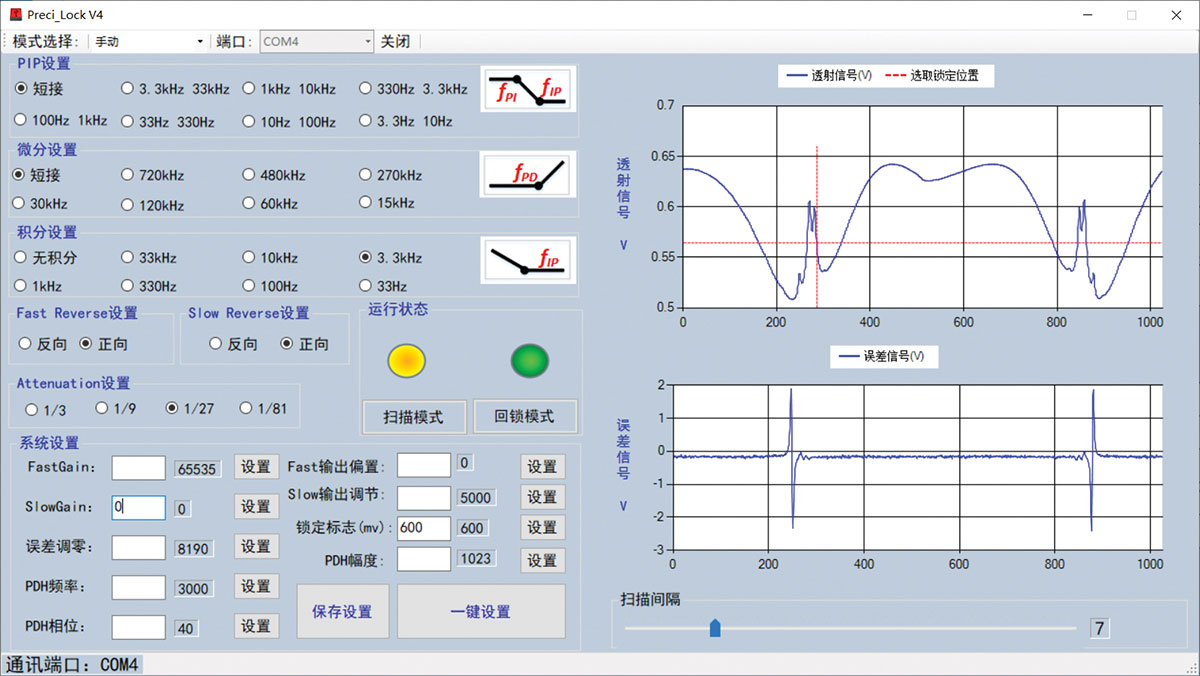Click the blue transmission signal legend marker
The width and height of the screenshot is (1200, 676).
[x=797, y=76]
